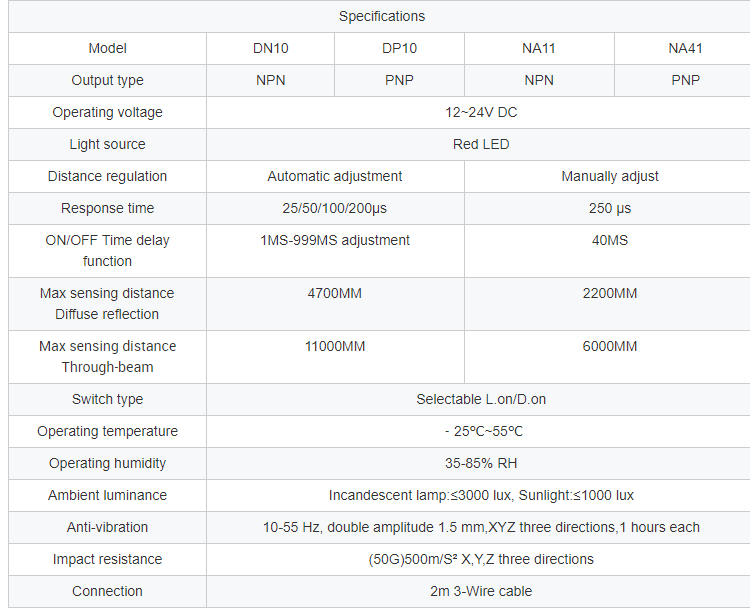Select the Selectable L.on/D.on switch type value
Image resolution: width=750 pixels, height=608 pixels.
click(481, 399)
